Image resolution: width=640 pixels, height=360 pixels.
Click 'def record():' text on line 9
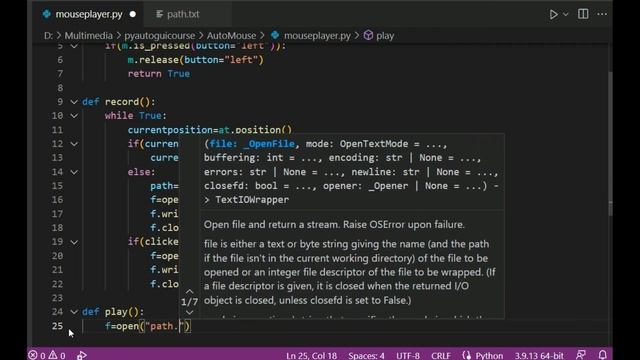tap(118, 102)
